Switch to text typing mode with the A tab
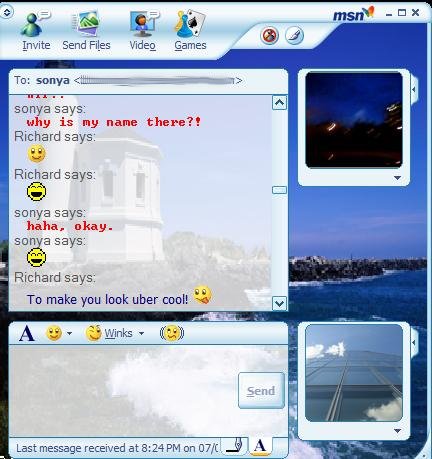 coord(260,445)
